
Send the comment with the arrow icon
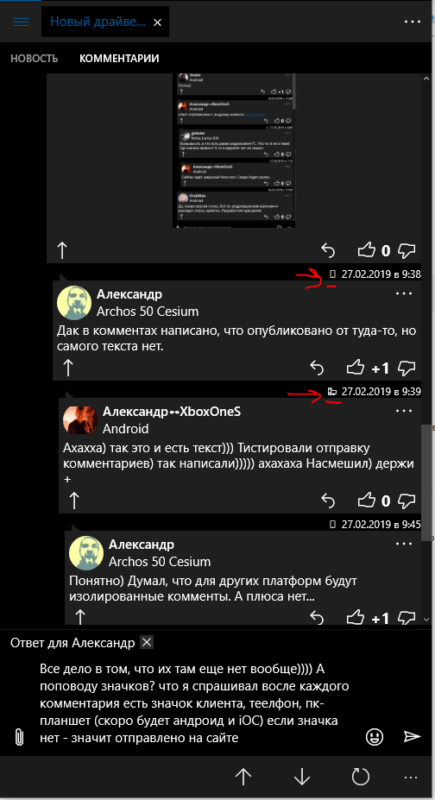pos(412,736)
